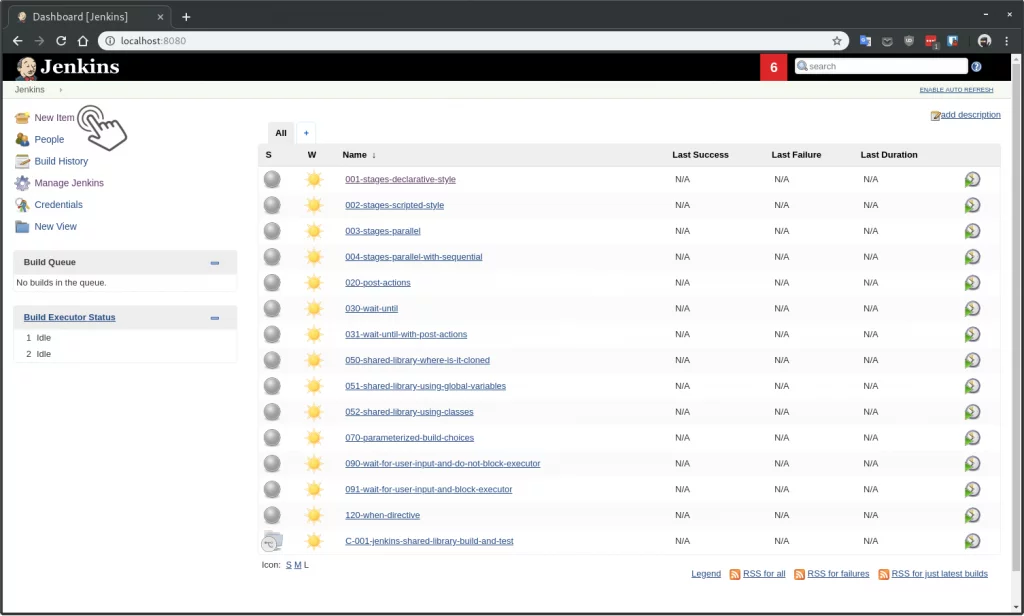Schedule a build for 050-shared-library-where-is-it-cloned
This screenshot has height=616, width=1024.
click(972, 360)
